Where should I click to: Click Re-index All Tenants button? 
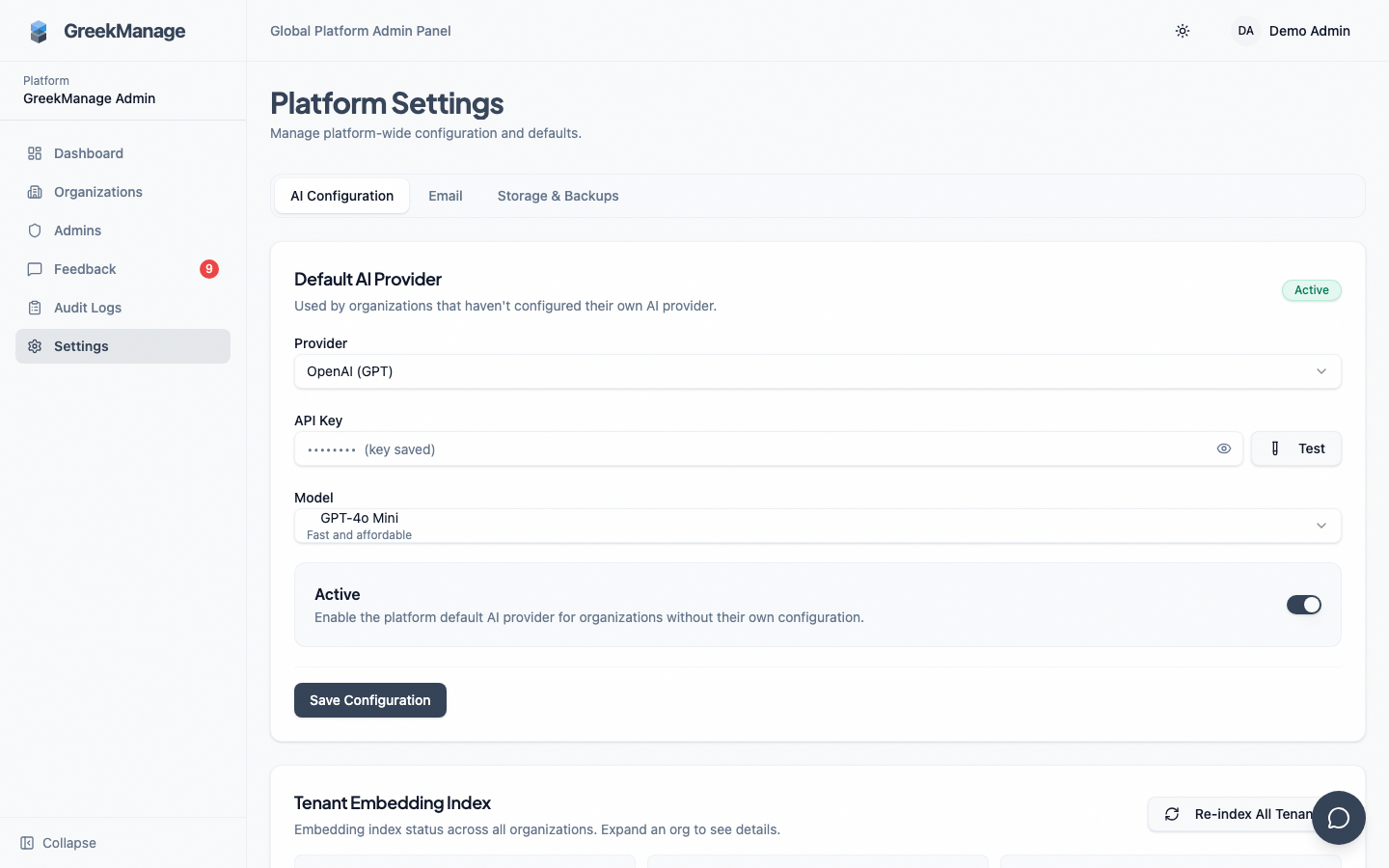tap(1244, 814)
